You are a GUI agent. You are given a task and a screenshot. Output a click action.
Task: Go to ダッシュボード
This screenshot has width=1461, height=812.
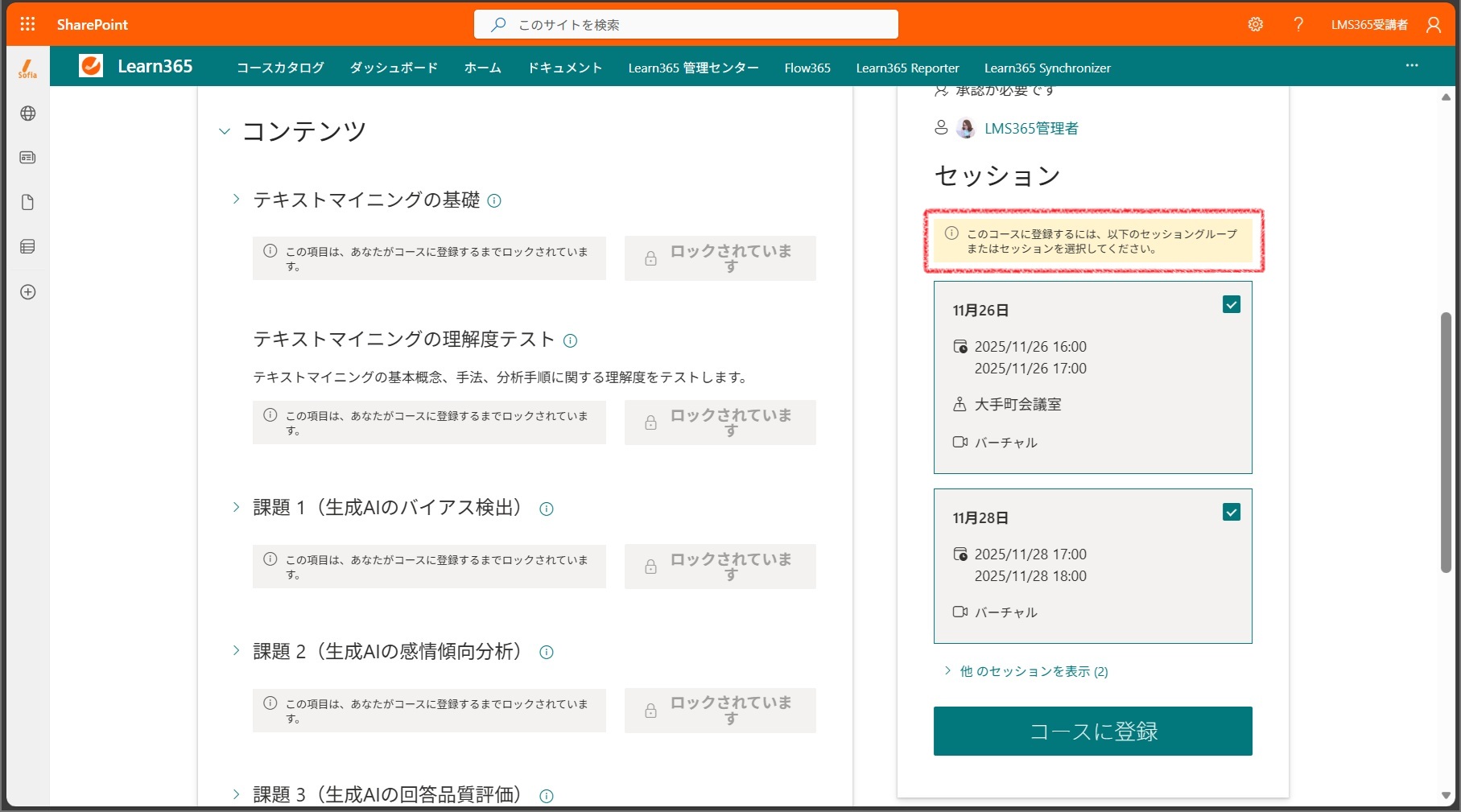pyautogui.click(x=394, y=68)
